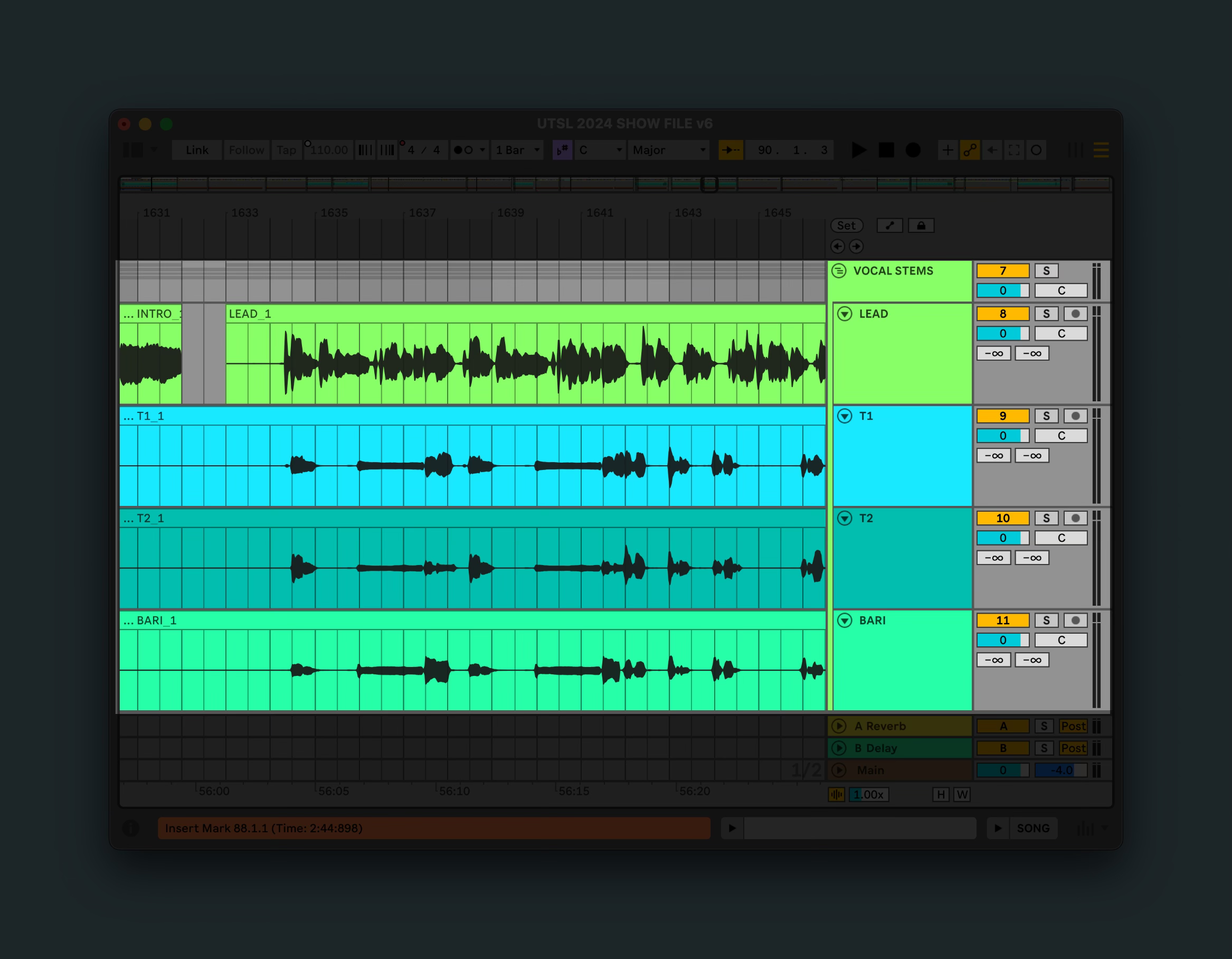1232x959 pixels.
Task: Solo the T1 track
Action: 1046,416
